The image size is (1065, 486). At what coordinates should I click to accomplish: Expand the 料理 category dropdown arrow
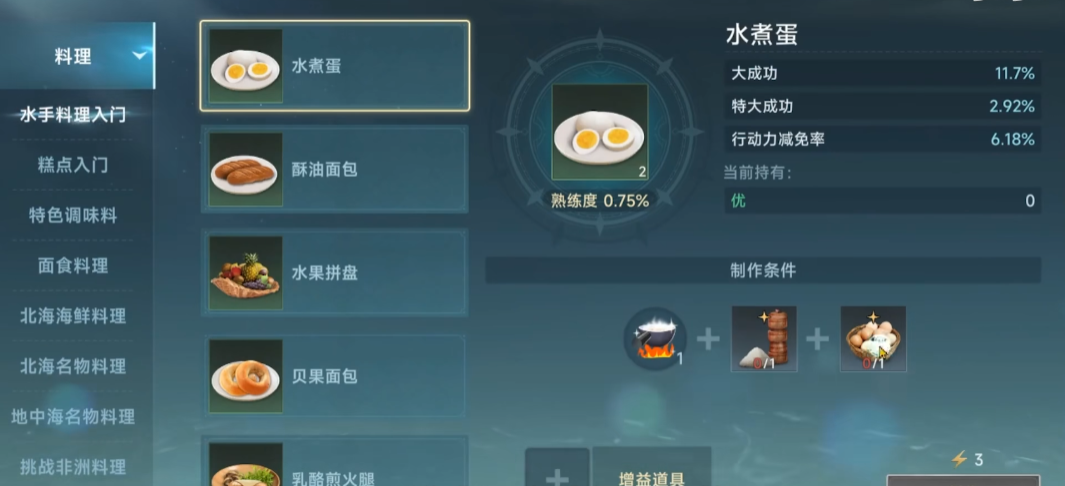tap(140, 56)
